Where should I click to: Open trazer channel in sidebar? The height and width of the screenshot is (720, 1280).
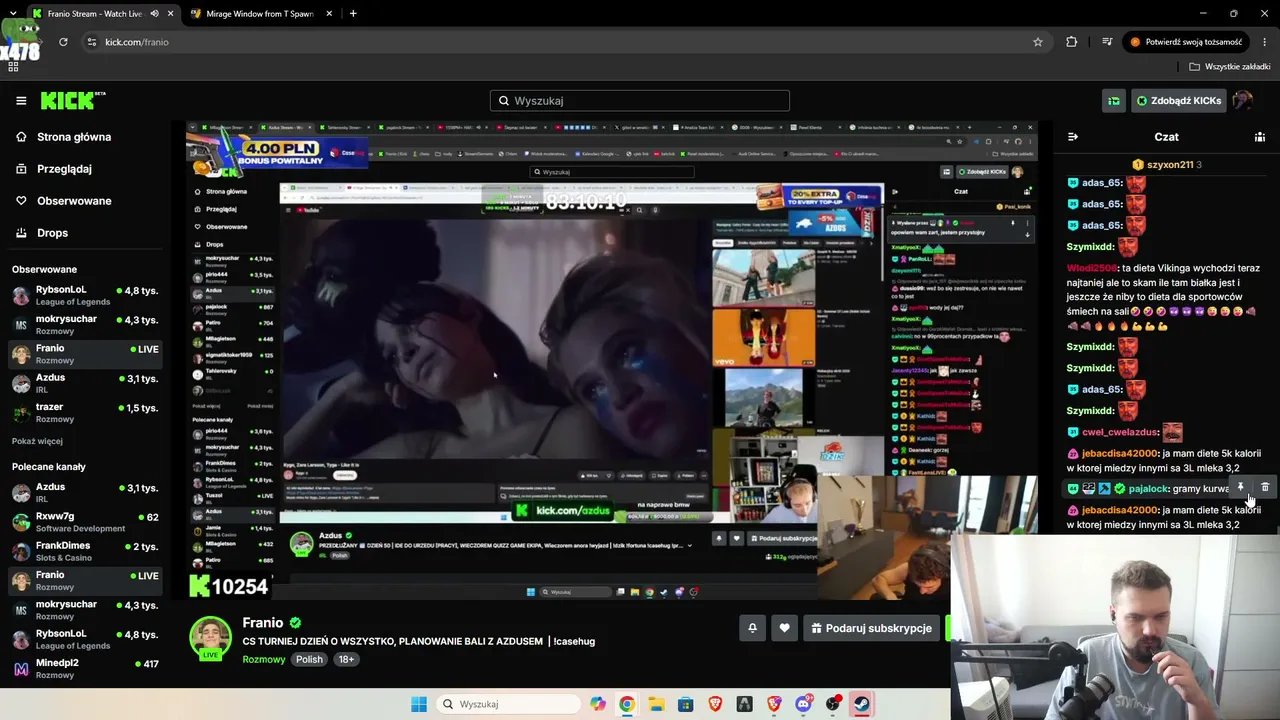point(85,412)
